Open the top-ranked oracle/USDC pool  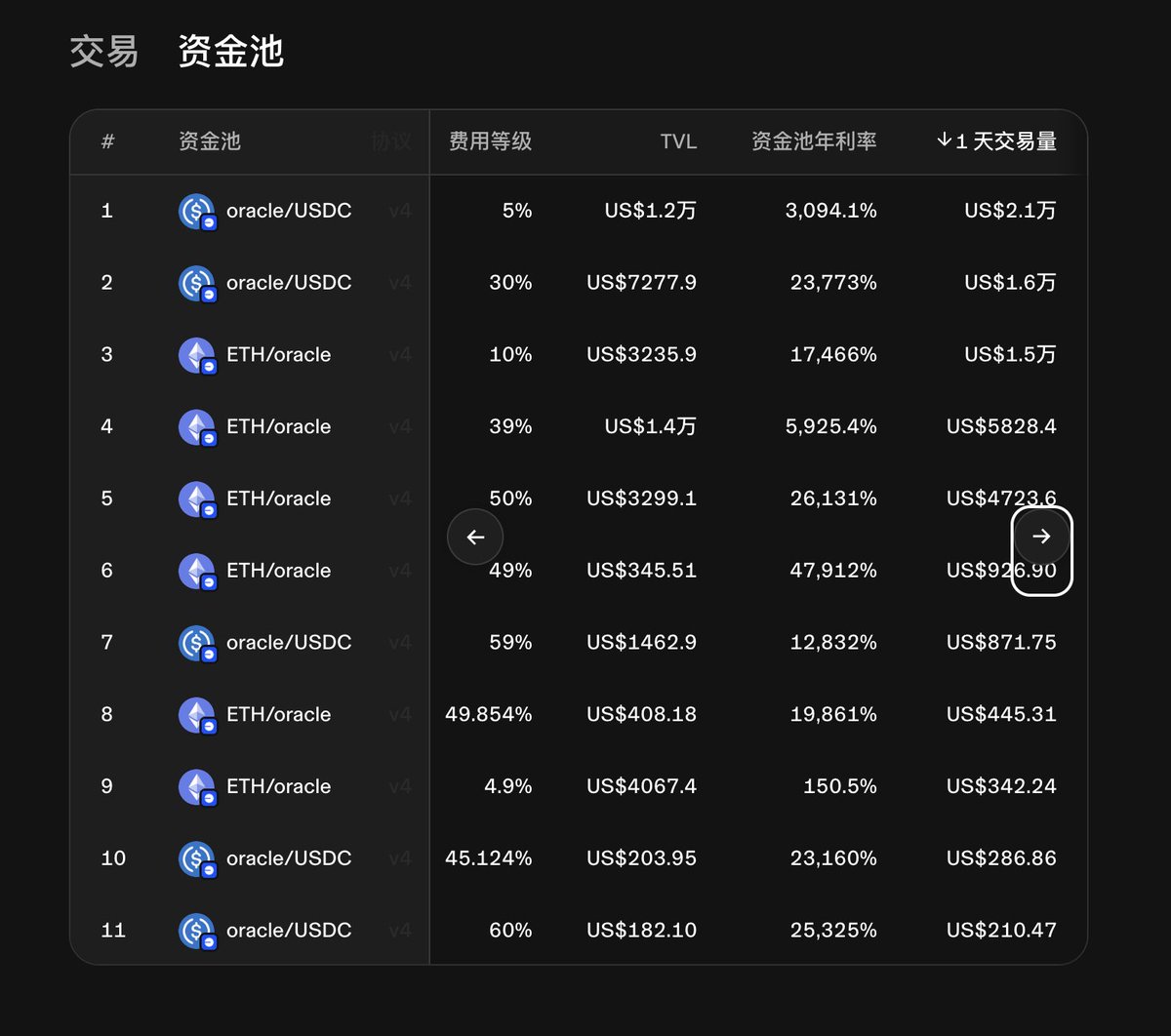pyautogui.click(x=289, y=211)
